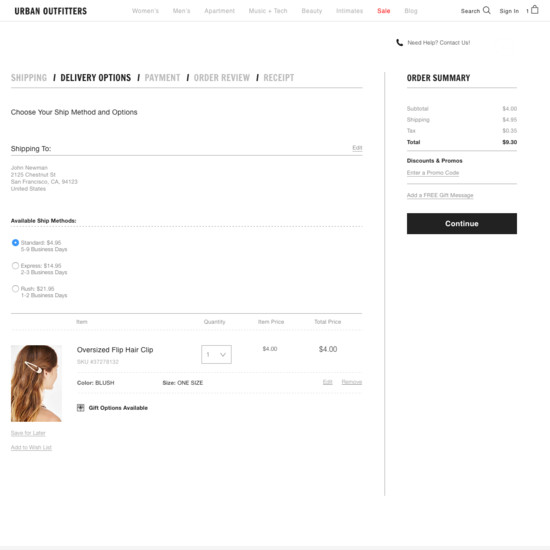Open the quantity dropdown for hair clip
This screenshot has height=550, width=550.
pos(216,354)
